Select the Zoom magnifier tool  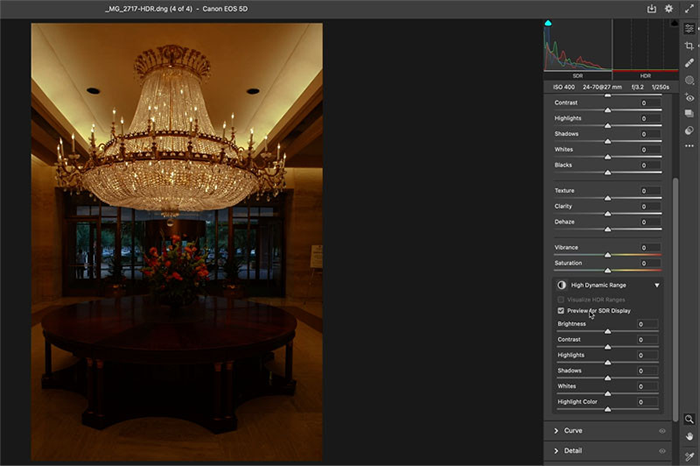689,420
